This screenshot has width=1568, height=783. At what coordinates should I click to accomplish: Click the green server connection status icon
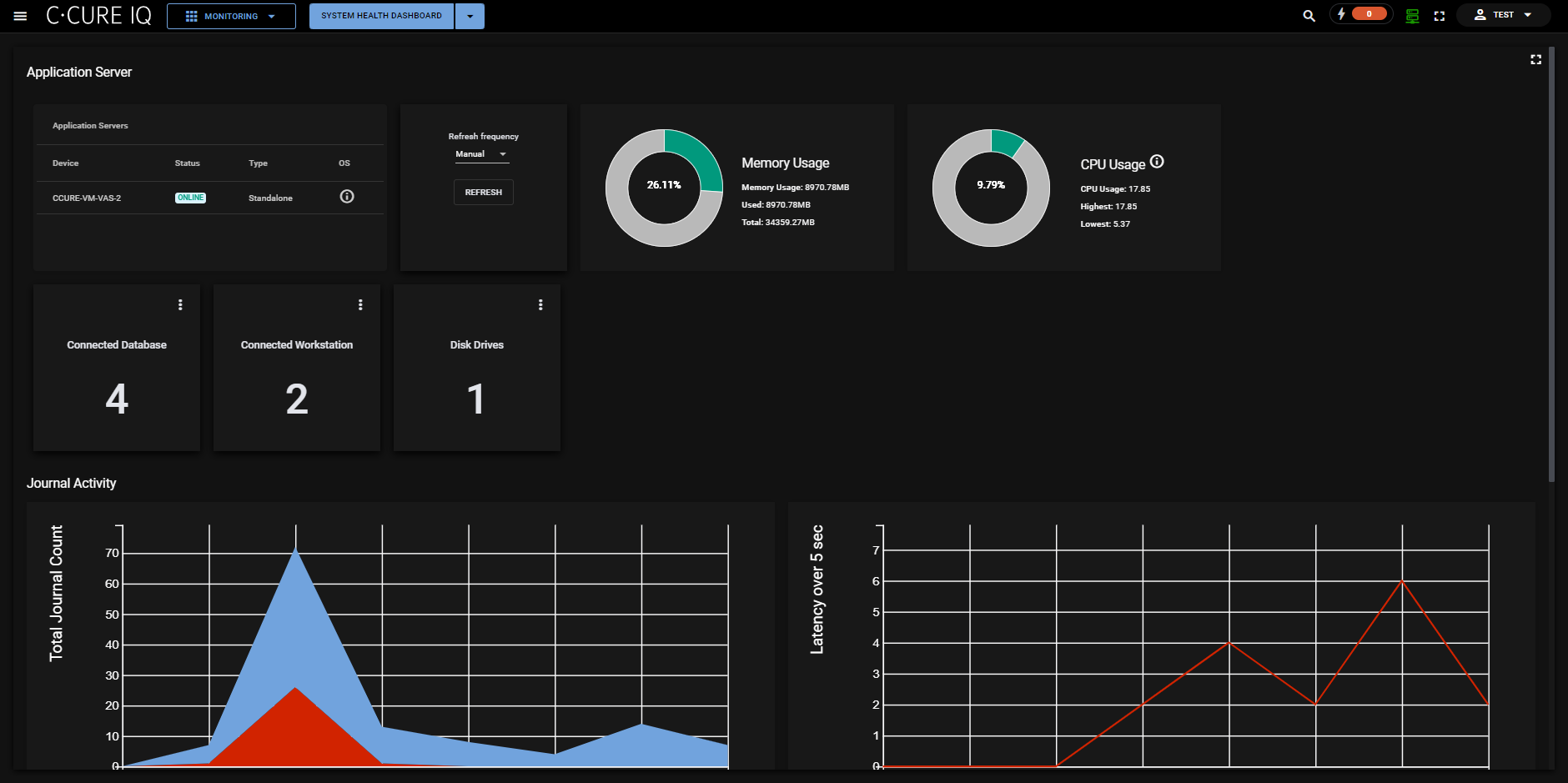click(x=1412, y=16)
